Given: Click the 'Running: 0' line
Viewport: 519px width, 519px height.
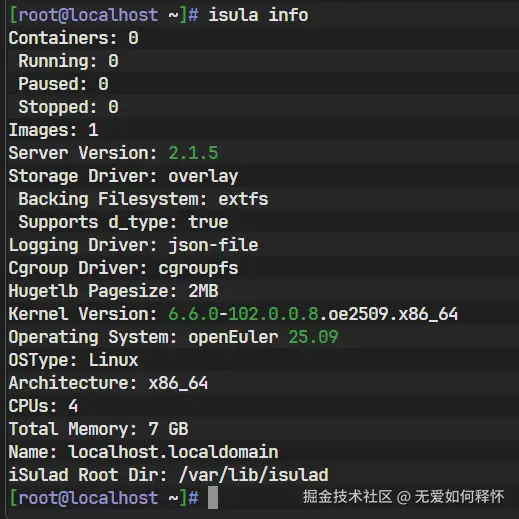Looking at the screenshot, I should tap(68, 61).
